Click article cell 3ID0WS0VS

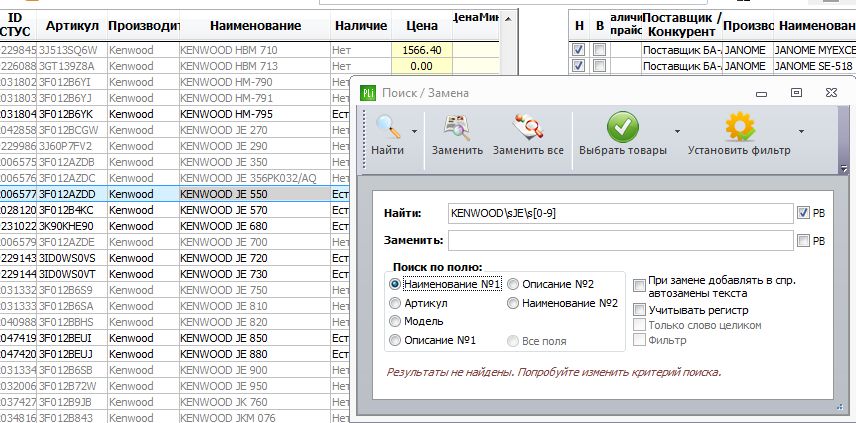72,258
